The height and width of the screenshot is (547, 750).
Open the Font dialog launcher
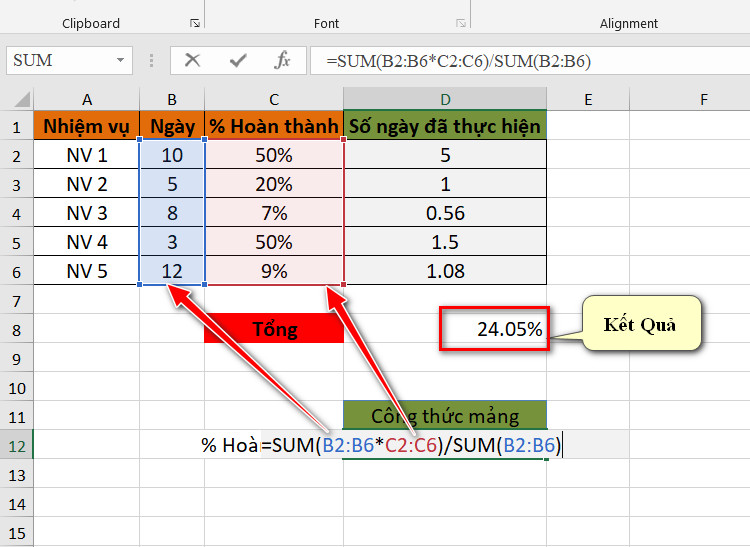(x=461, y=23)
